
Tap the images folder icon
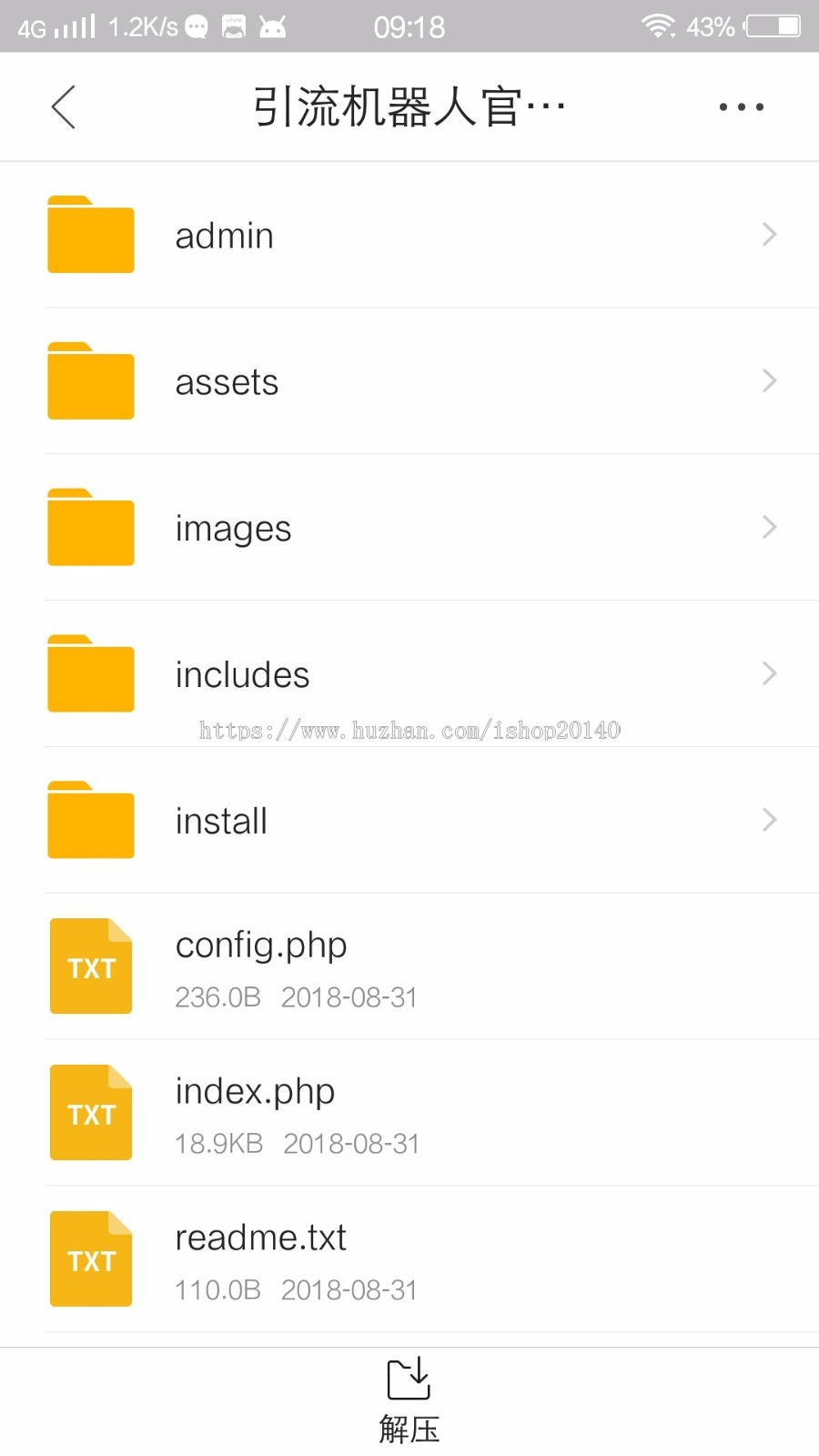[x=91, y=528]
